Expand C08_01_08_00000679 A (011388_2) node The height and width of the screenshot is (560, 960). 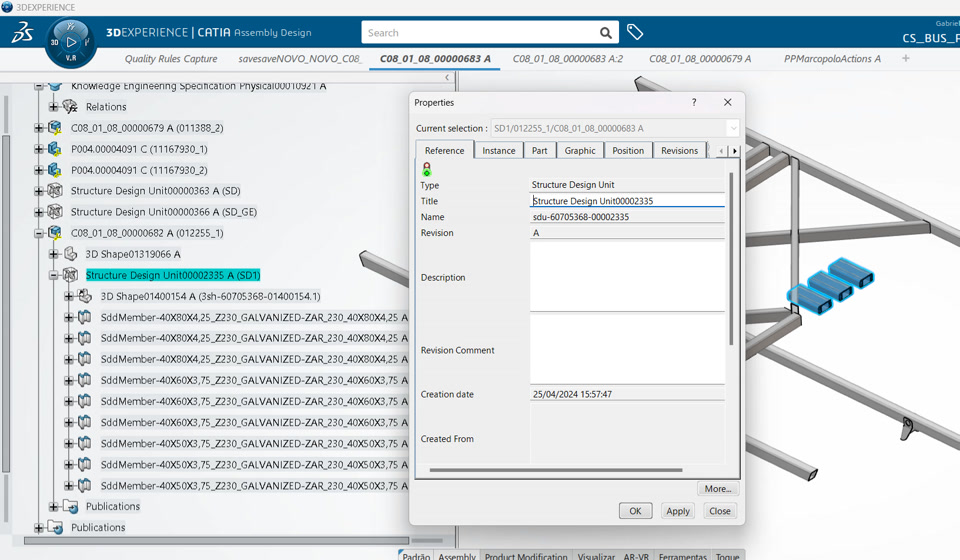click(x=39, y=128)
